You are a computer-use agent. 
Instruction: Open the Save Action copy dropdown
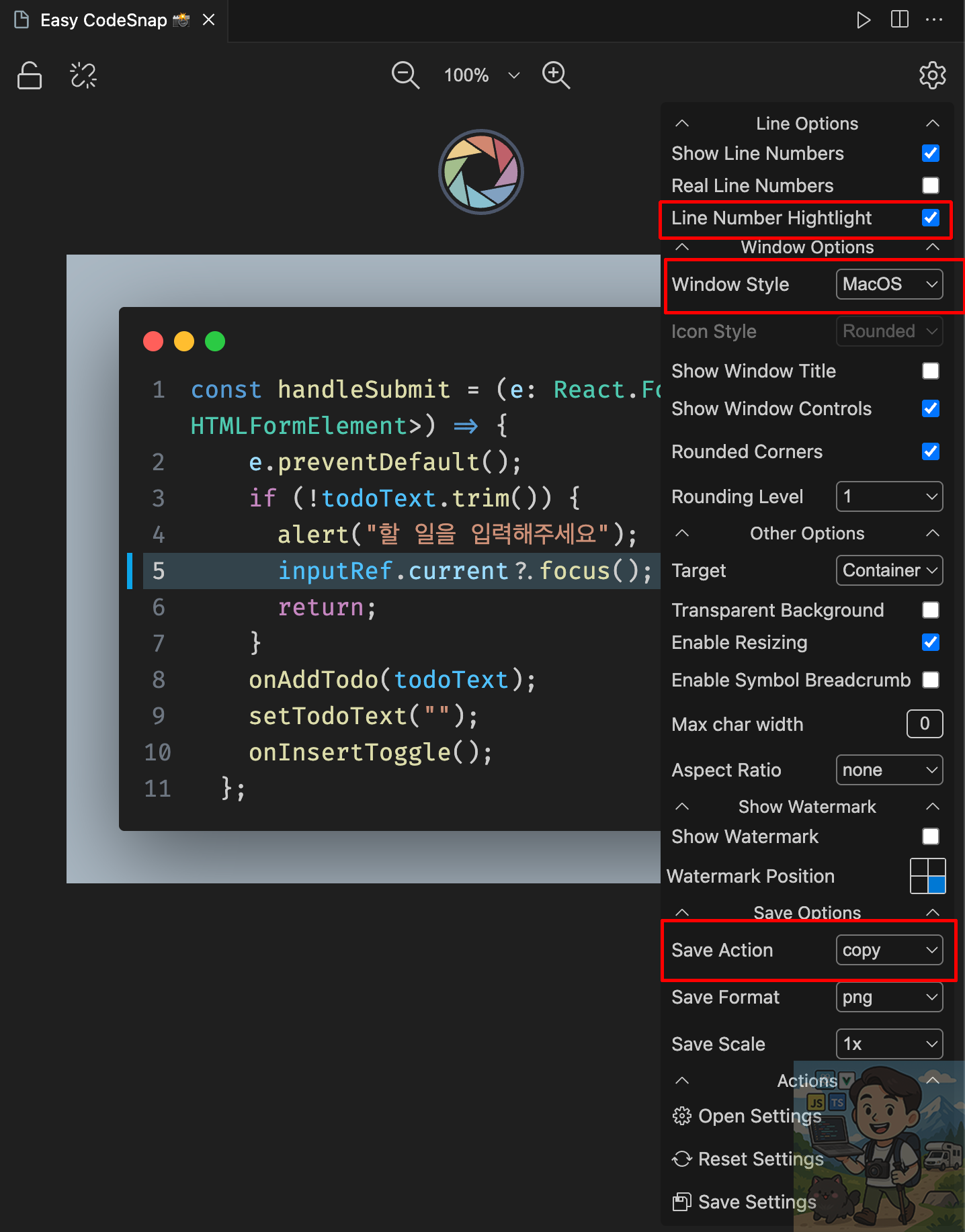pos(889,950)
